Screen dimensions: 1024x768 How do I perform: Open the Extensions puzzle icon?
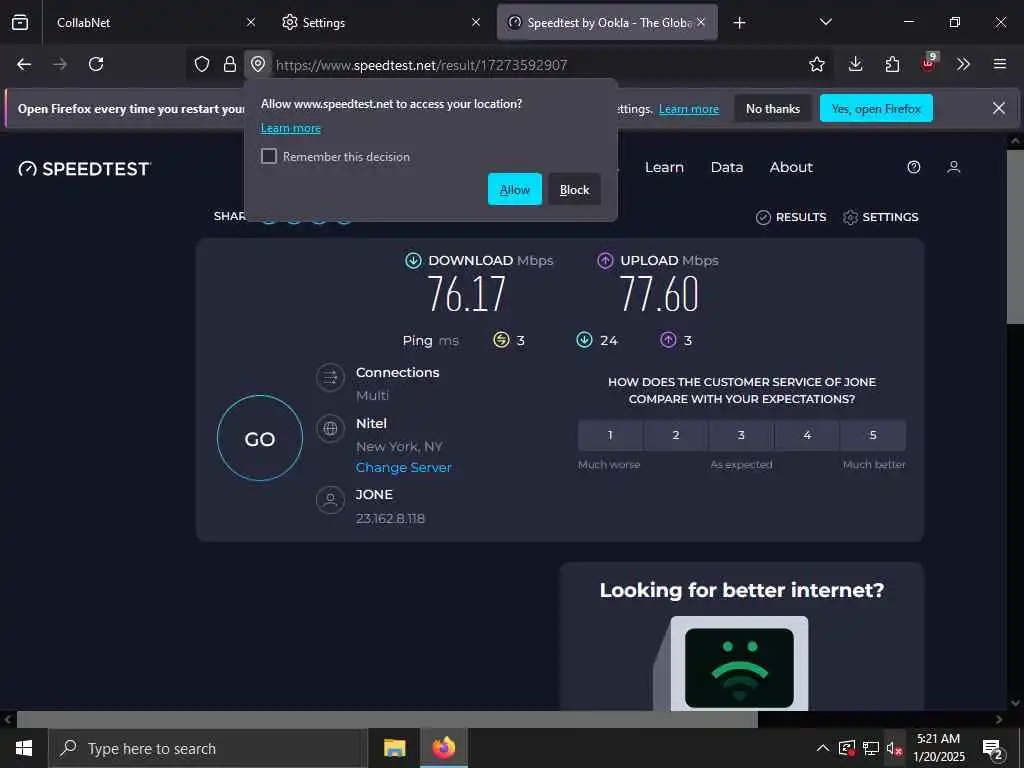pyautogui.click(x=892, y=64)
